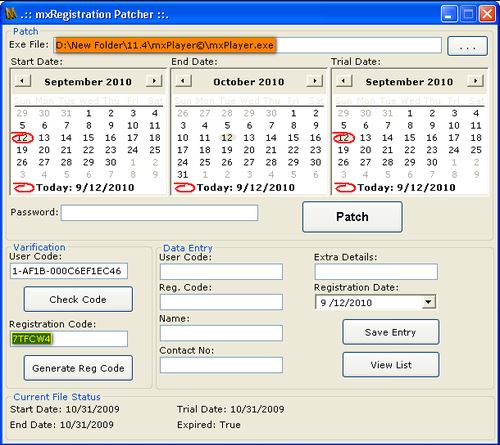The width and height of the screenshot is (500, 445).
Task: Select September 28 in Trial Date calendar
Action: 387,162
